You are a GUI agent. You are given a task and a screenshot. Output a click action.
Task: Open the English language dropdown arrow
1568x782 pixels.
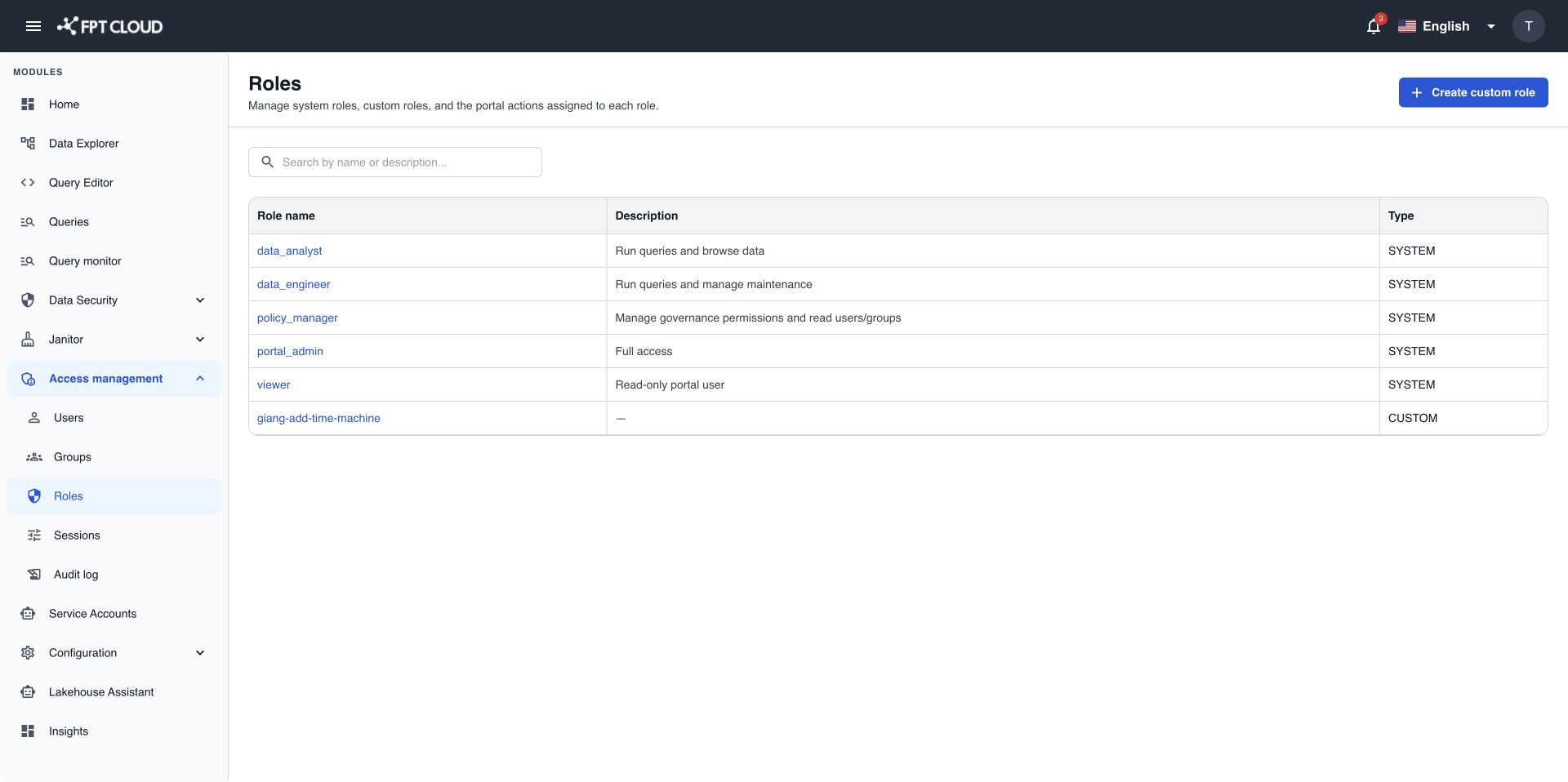pyautogui.click(x=1490, y=26)
